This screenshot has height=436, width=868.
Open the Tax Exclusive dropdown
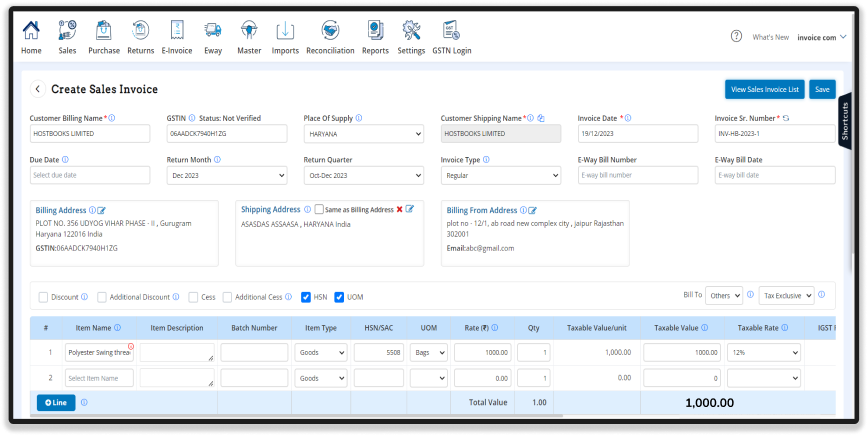pyautogui.click(x=786, y=296)
